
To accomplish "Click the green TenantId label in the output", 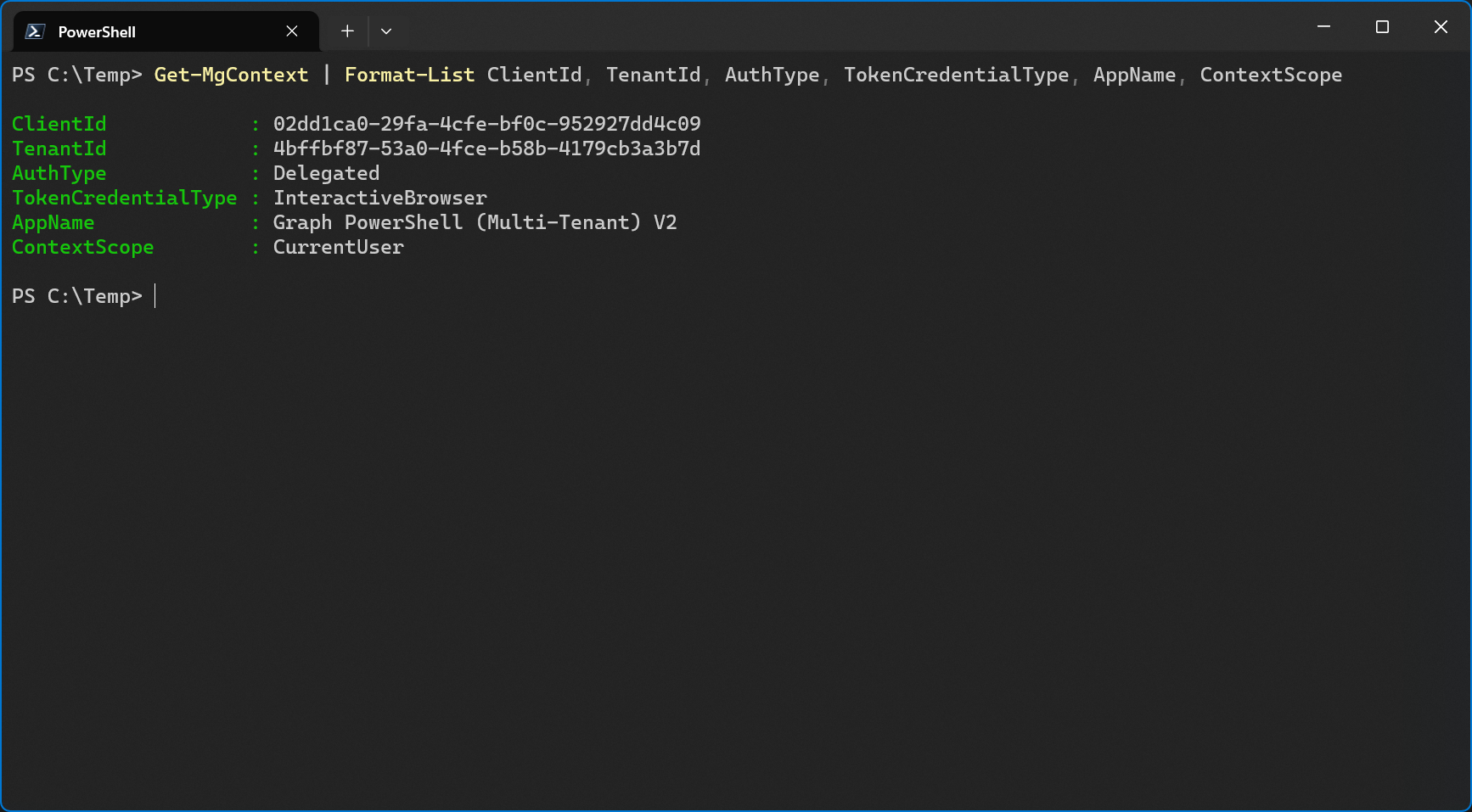I will [59, 148].
